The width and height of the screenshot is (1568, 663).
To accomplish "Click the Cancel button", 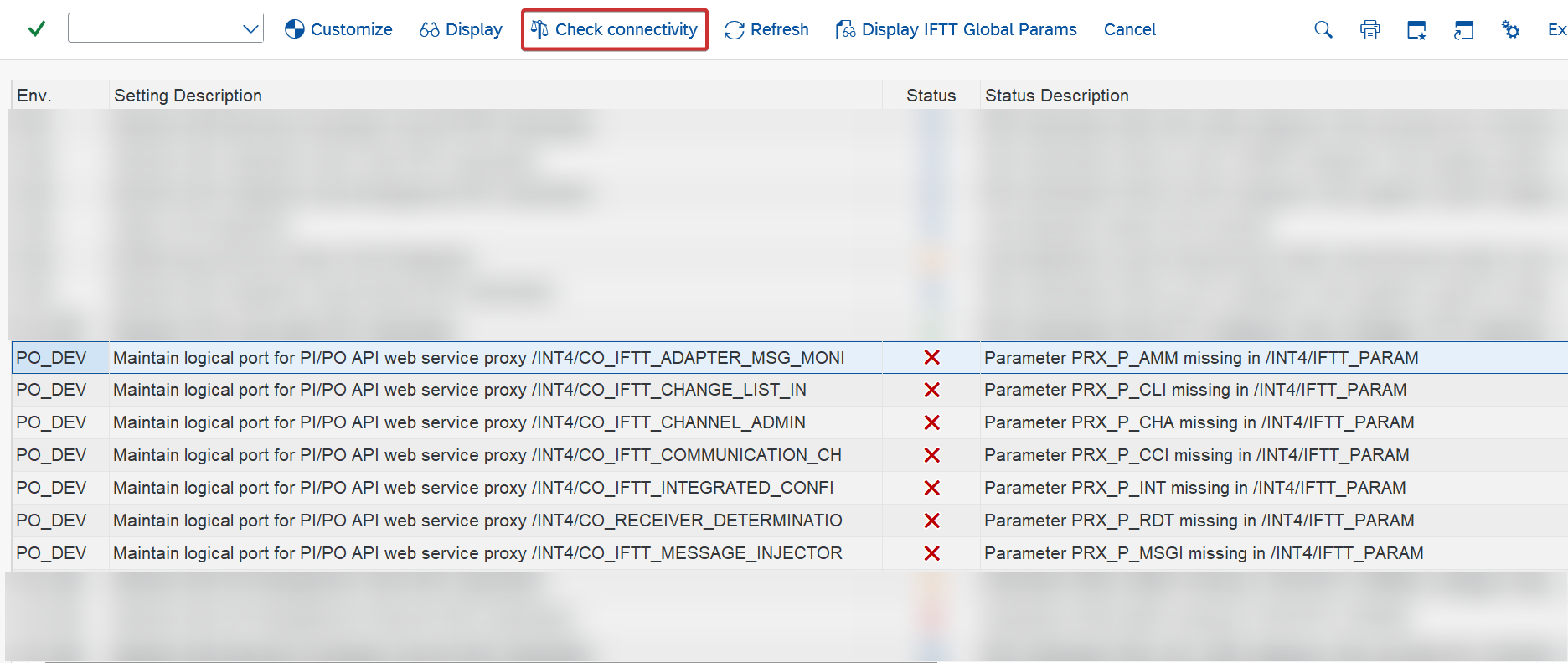I will tap(1129, 29).
